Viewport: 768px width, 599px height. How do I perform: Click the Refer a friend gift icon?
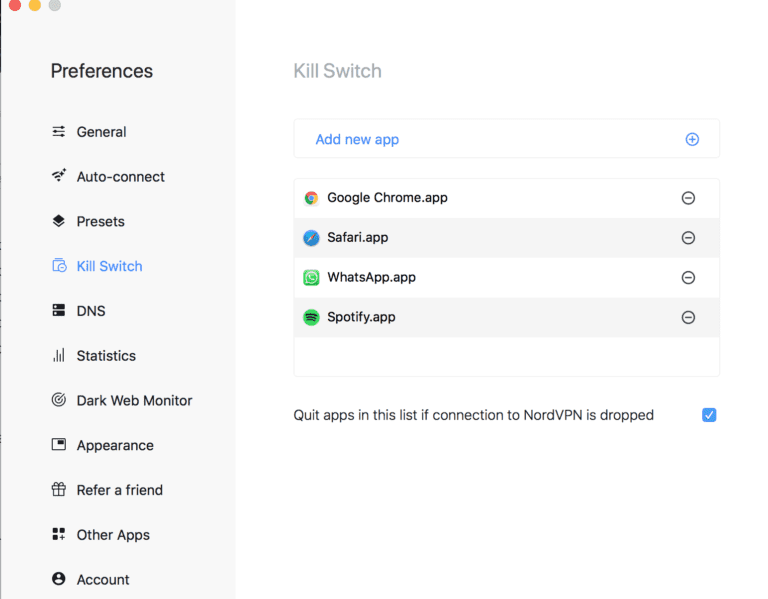click(58, 490)
